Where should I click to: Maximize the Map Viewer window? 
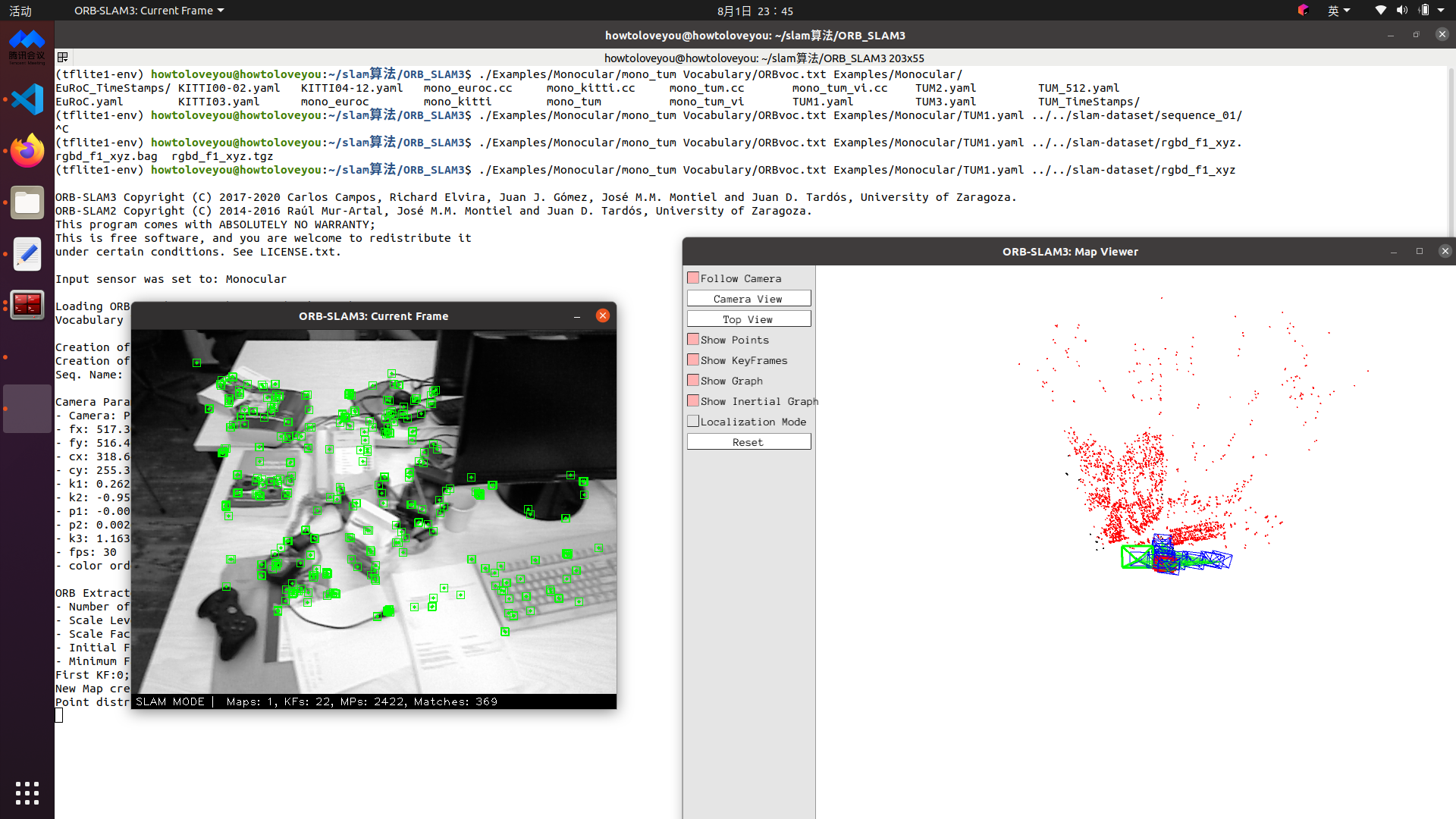pos(1420,251)
